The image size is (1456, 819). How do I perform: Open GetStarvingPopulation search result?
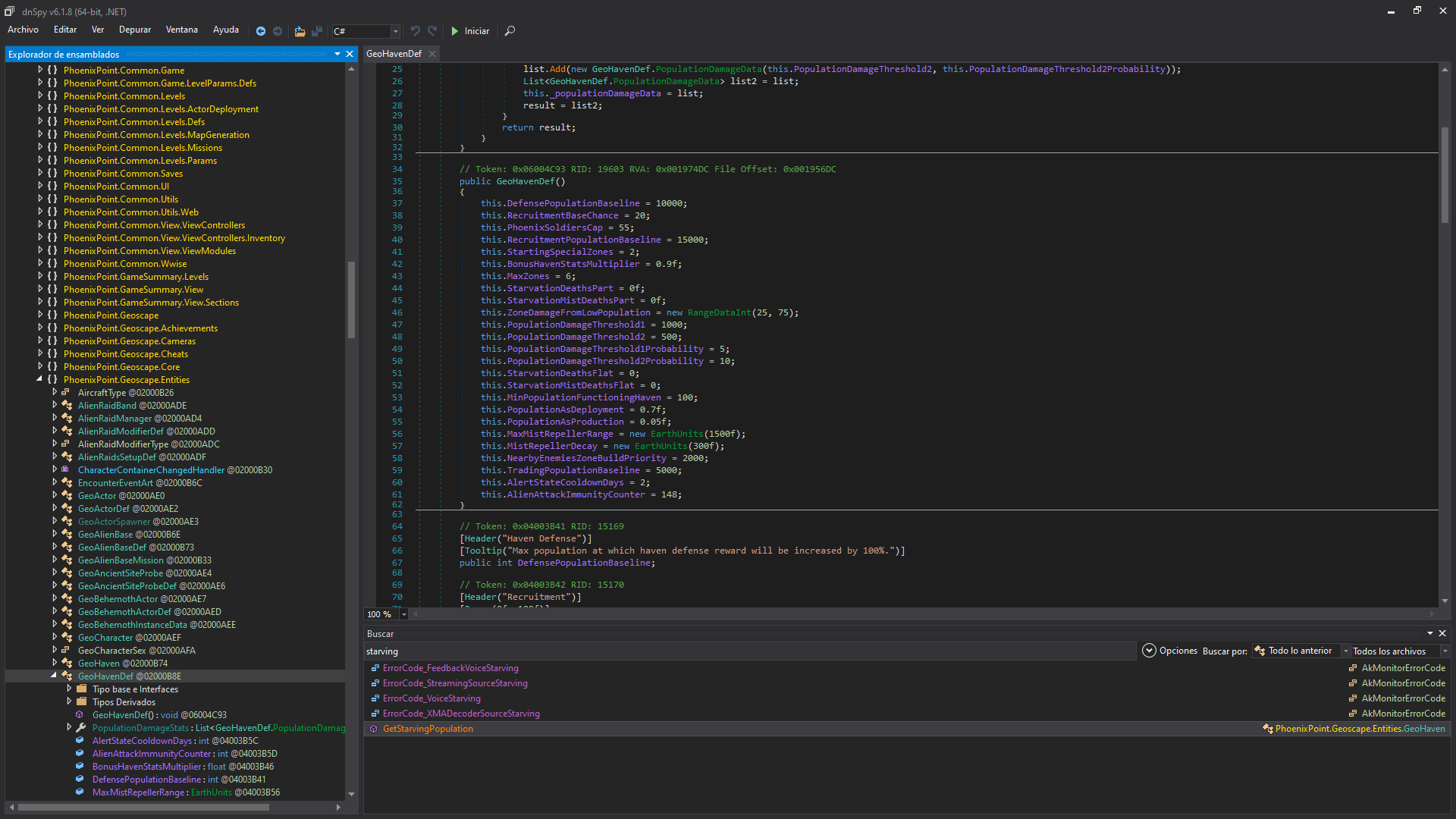pos(428,729)
